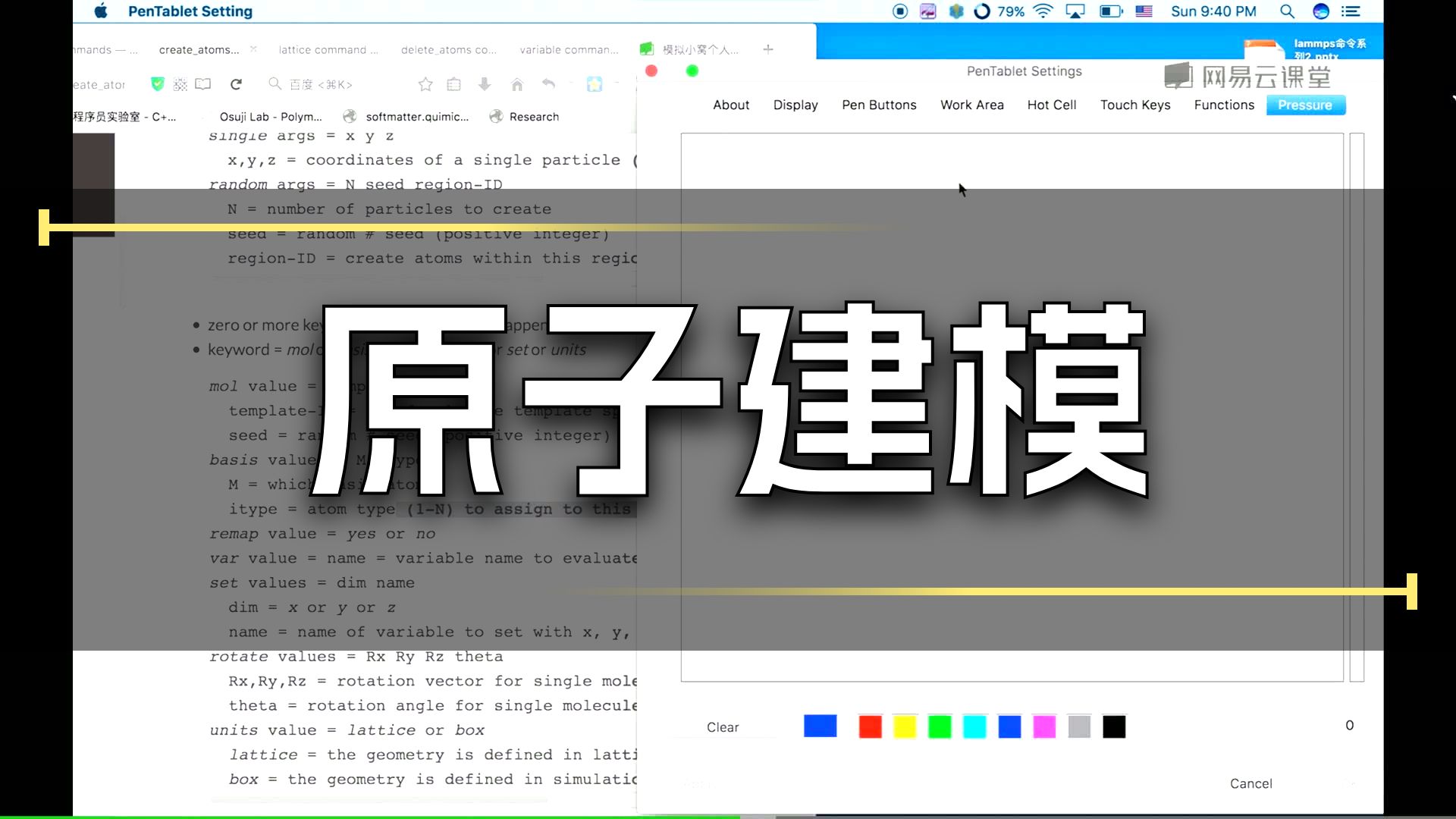Click the green shield security icon
1456x819 pixels.
click(x=158, y=84)
